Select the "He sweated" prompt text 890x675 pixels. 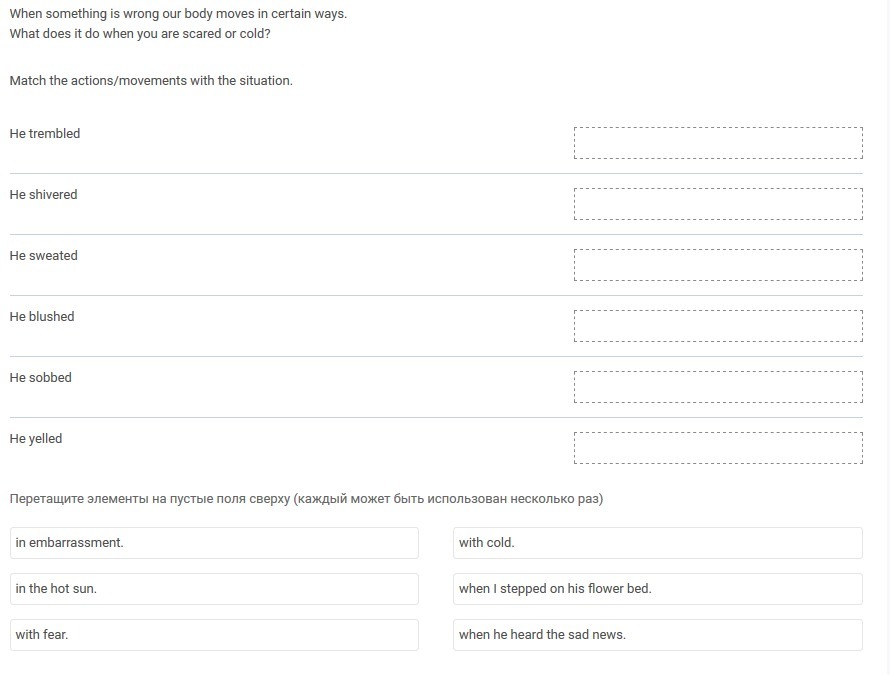(43, 256)
